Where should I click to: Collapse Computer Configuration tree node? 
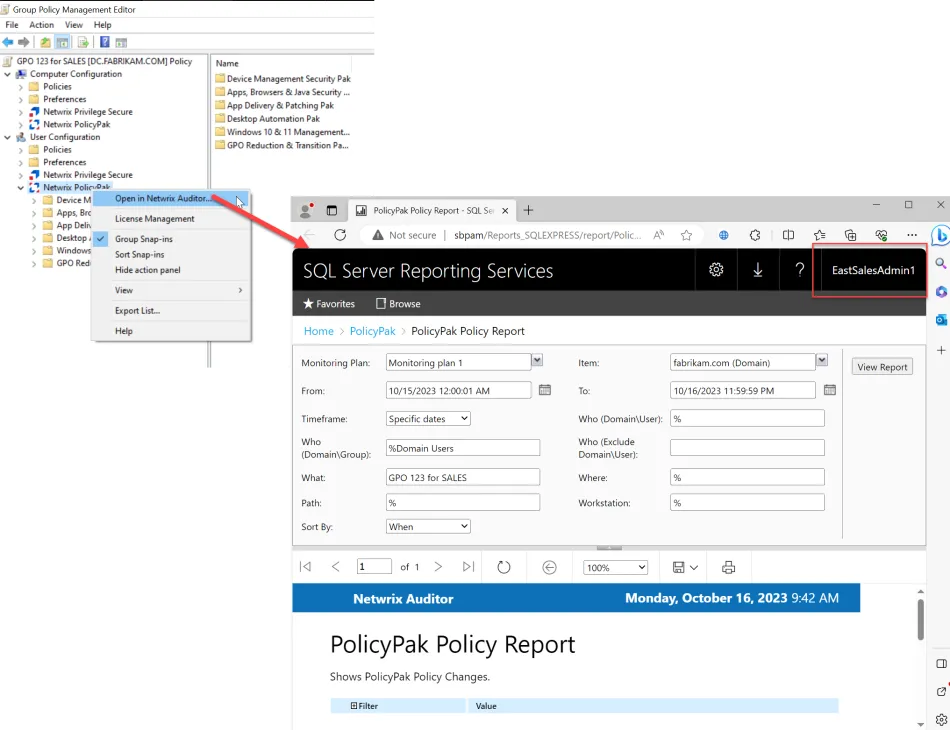[7, 74]
